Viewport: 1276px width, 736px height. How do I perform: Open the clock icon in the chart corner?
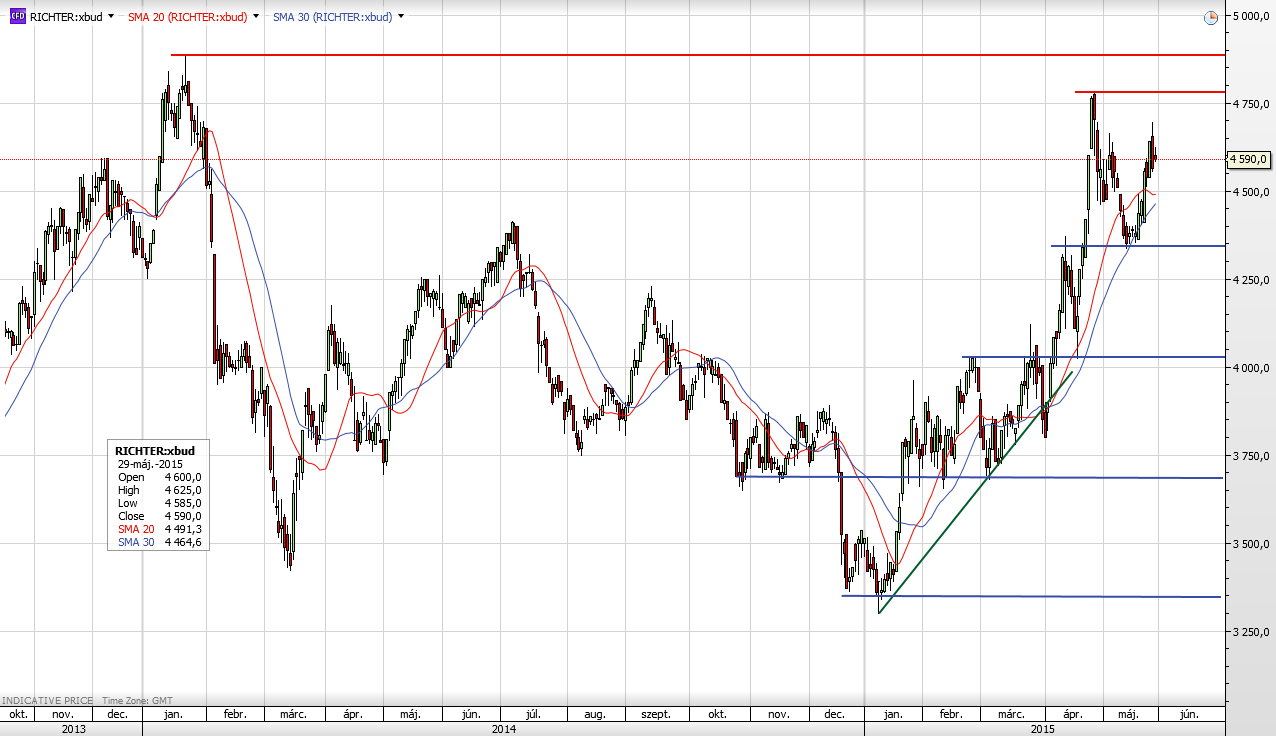(x=1211, y=17)
